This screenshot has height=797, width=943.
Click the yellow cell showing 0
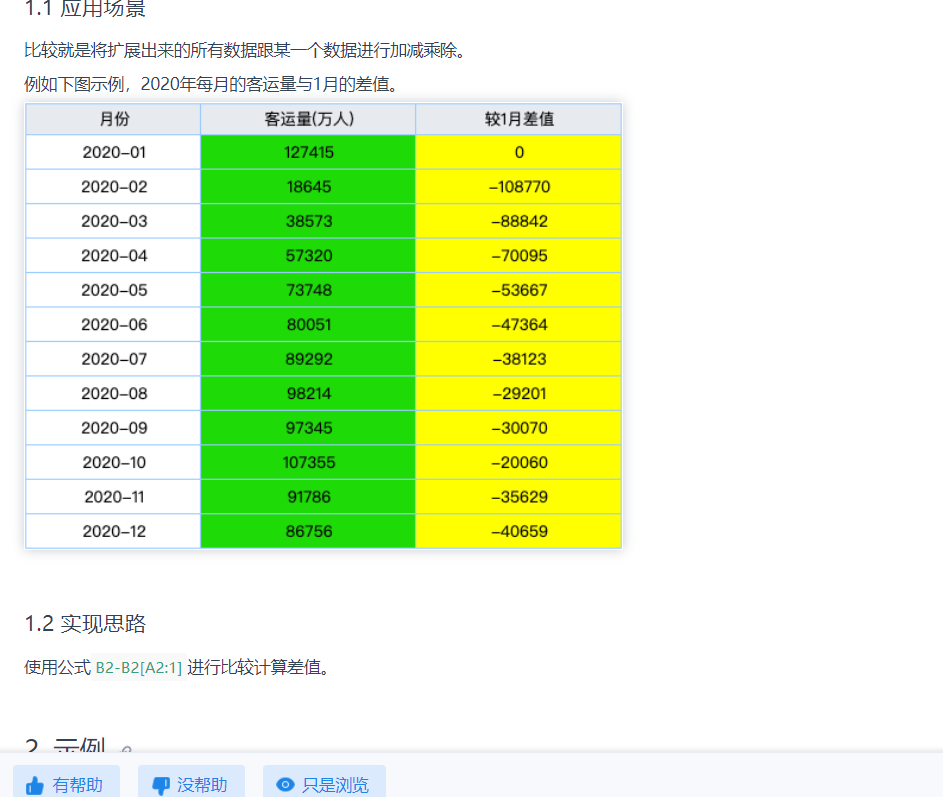click(518, 152)
